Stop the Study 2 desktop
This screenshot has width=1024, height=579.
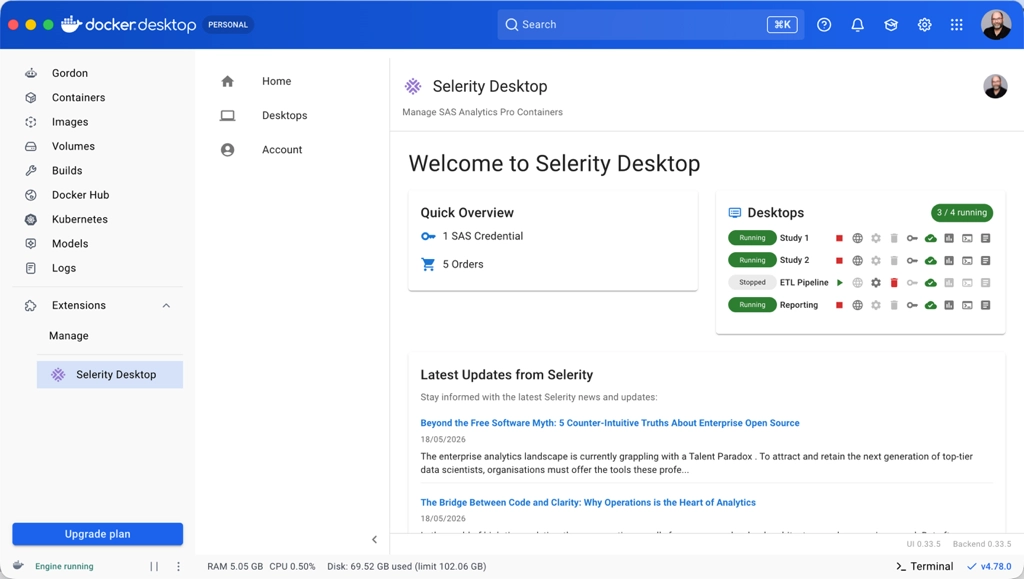pos(839,260)
